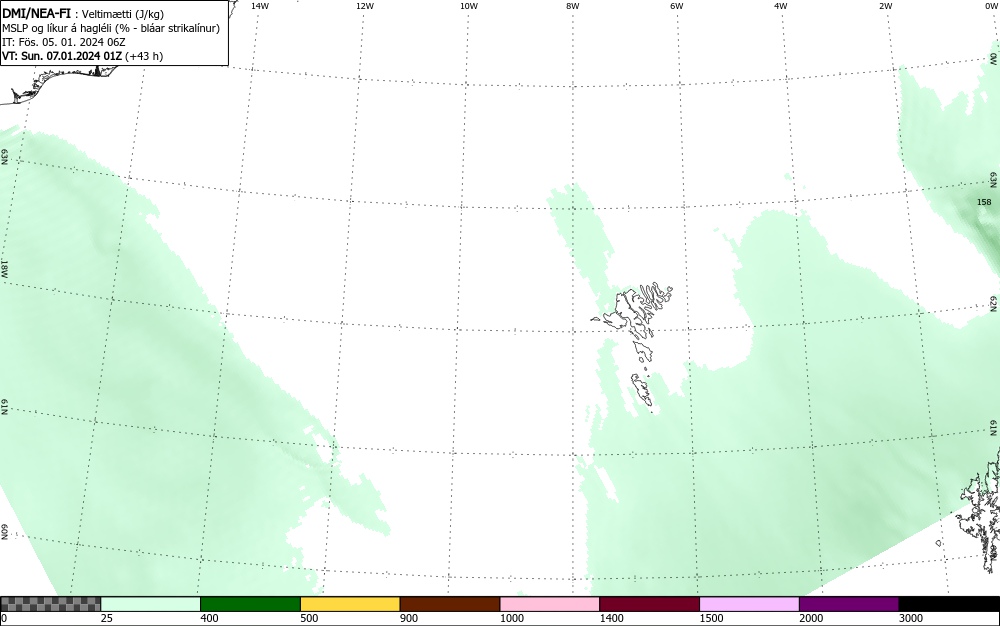Screen dimensions: 1000x626
Task: Click the 'DMI/NEA-FI' title text
Action: (36, 13)
